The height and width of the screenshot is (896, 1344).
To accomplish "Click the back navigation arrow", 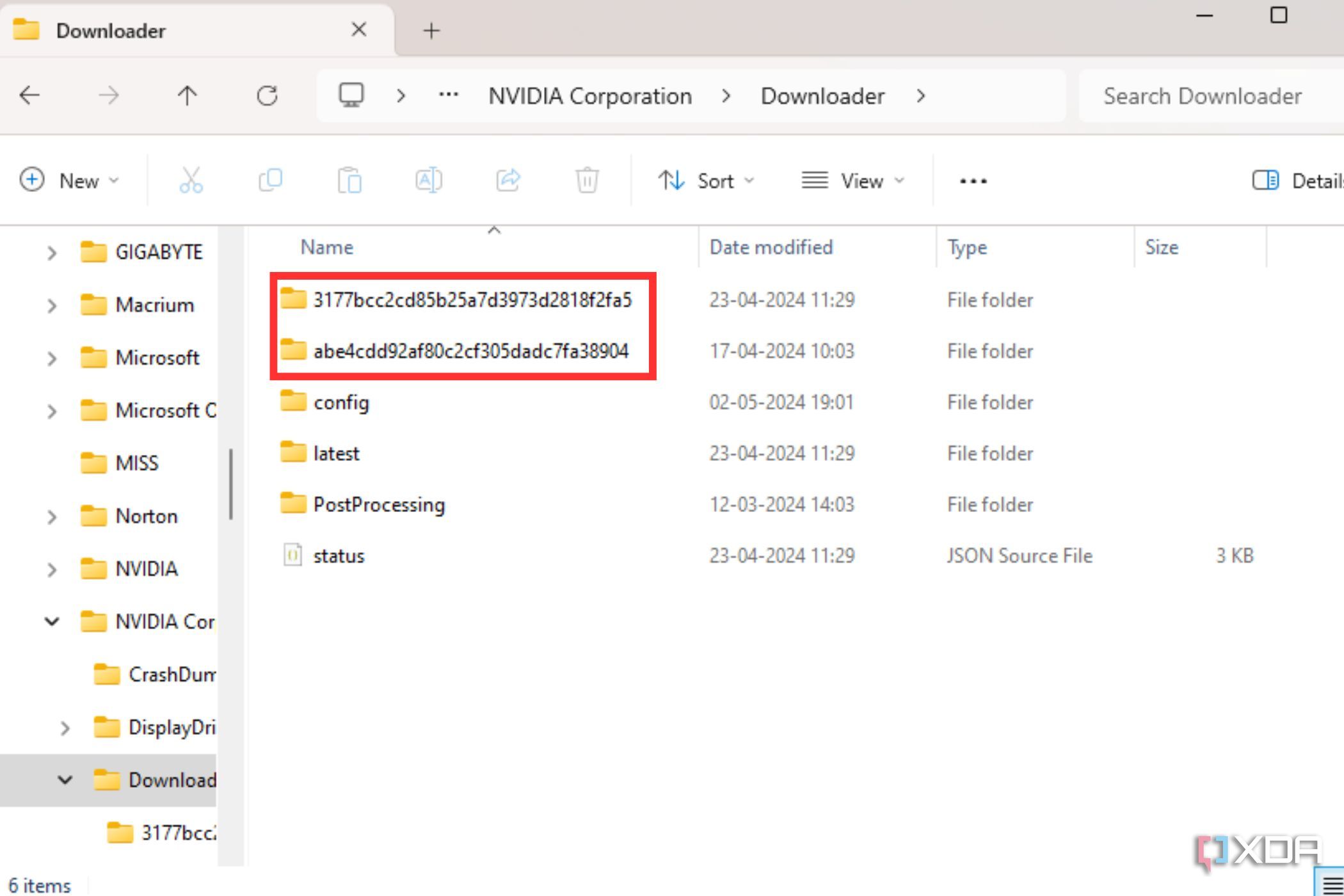I will click(x=29, y=95).
